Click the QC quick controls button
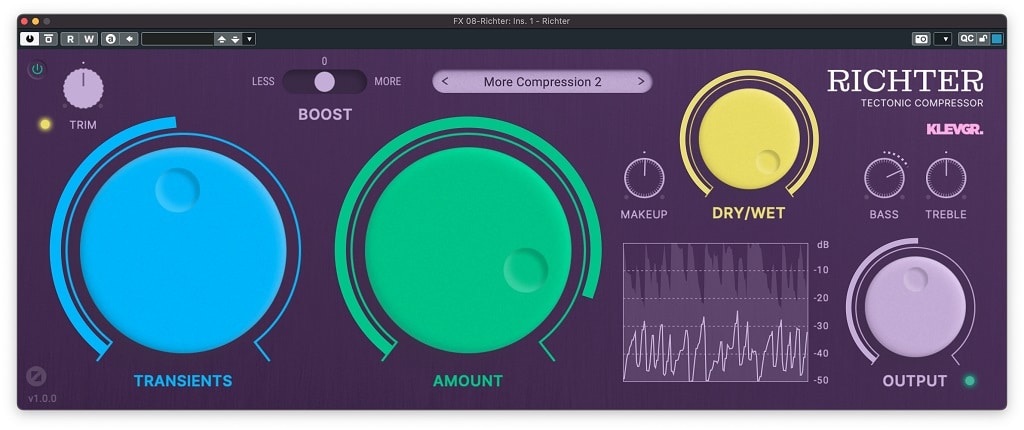This screenshot has height=430, width=1024. 967,39
